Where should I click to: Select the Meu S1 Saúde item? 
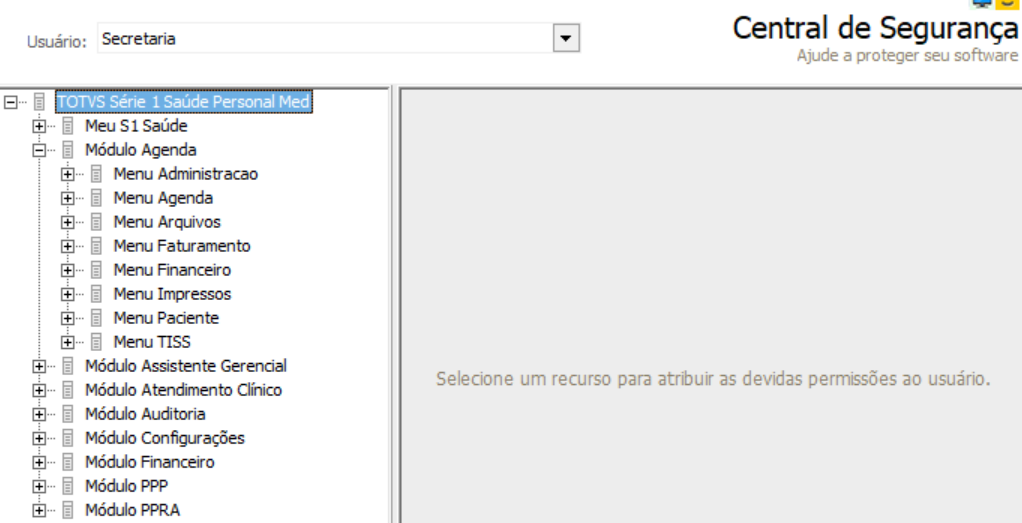(136, 126)
